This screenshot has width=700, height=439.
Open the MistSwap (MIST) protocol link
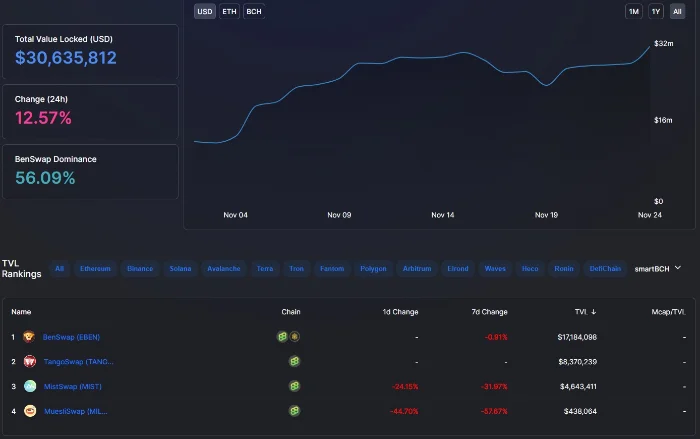point(73,386)
